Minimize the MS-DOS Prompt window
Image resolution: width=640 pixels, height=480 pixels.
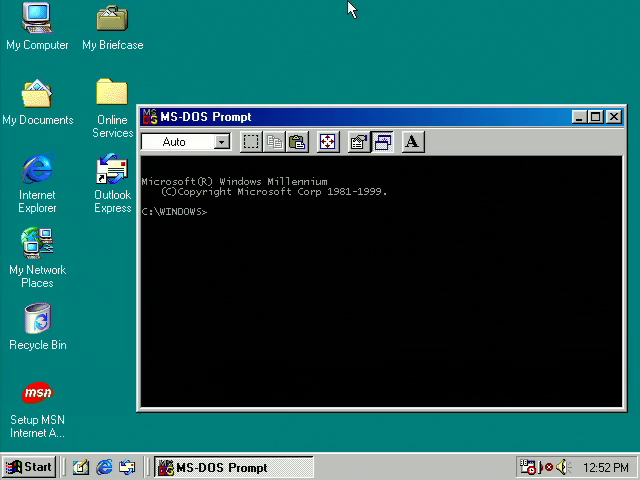pyautogui.click(x=579, y=117)
